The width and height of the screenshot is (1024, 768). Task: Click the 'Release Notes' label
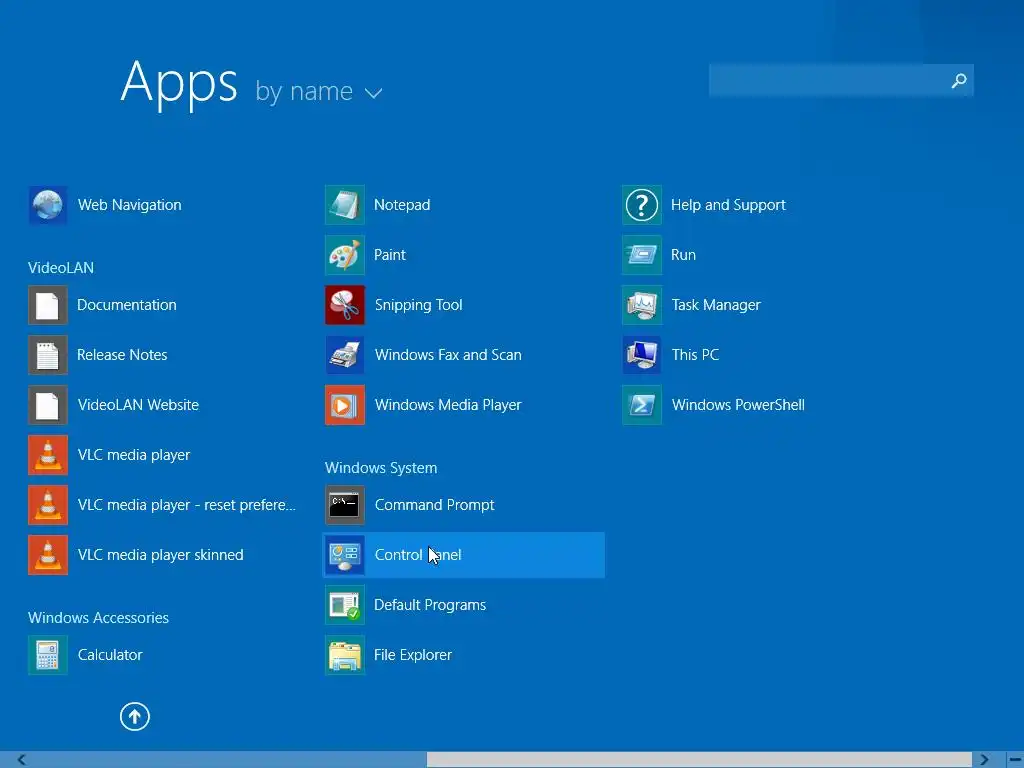tap(122, 355)
